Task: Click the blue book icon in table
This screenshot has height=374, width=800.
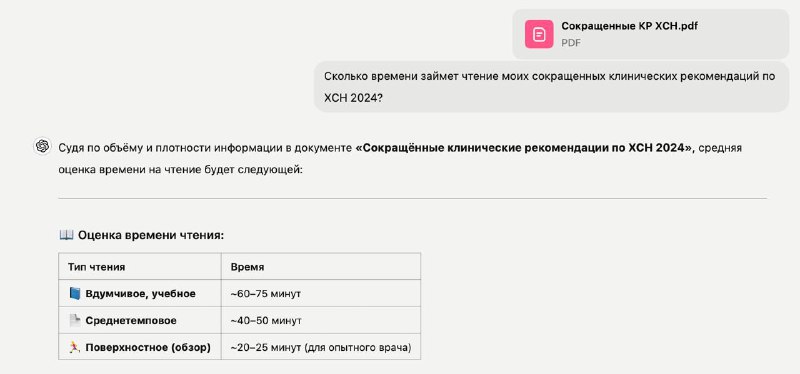Action: (75, 293)
